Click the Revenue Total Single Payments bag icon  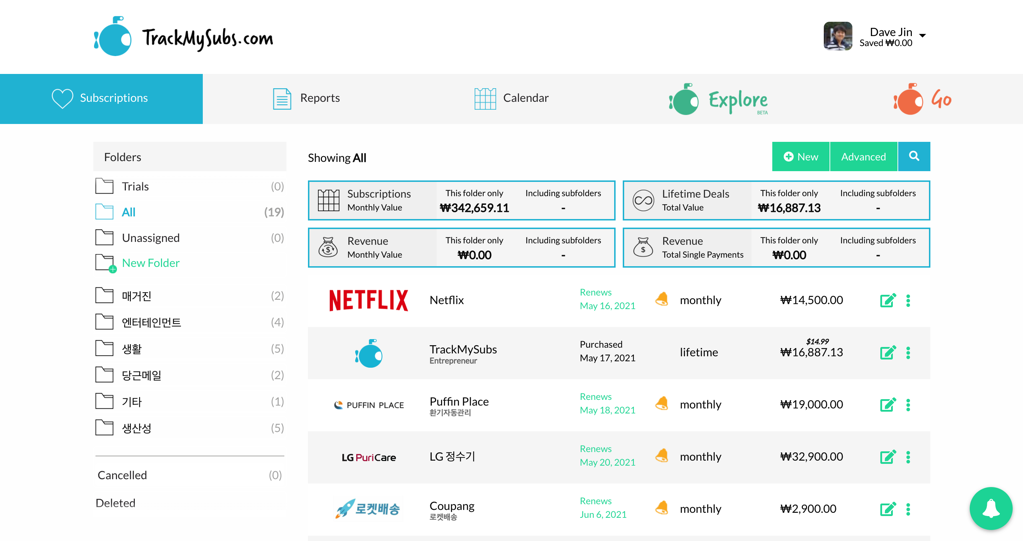(x=643, y=247)
